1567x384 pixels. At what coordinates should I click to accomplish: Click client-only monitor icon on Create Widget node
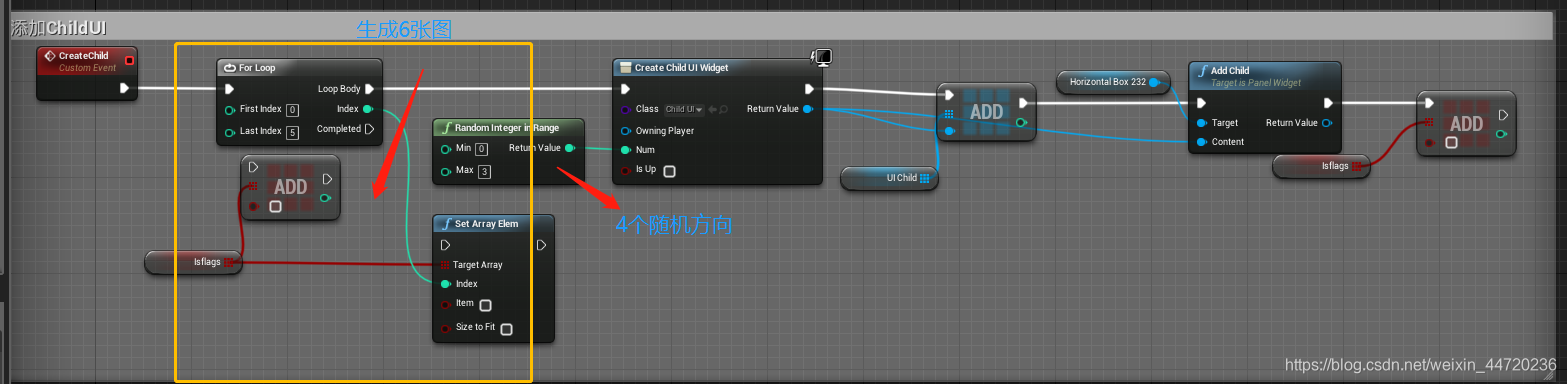824,57
